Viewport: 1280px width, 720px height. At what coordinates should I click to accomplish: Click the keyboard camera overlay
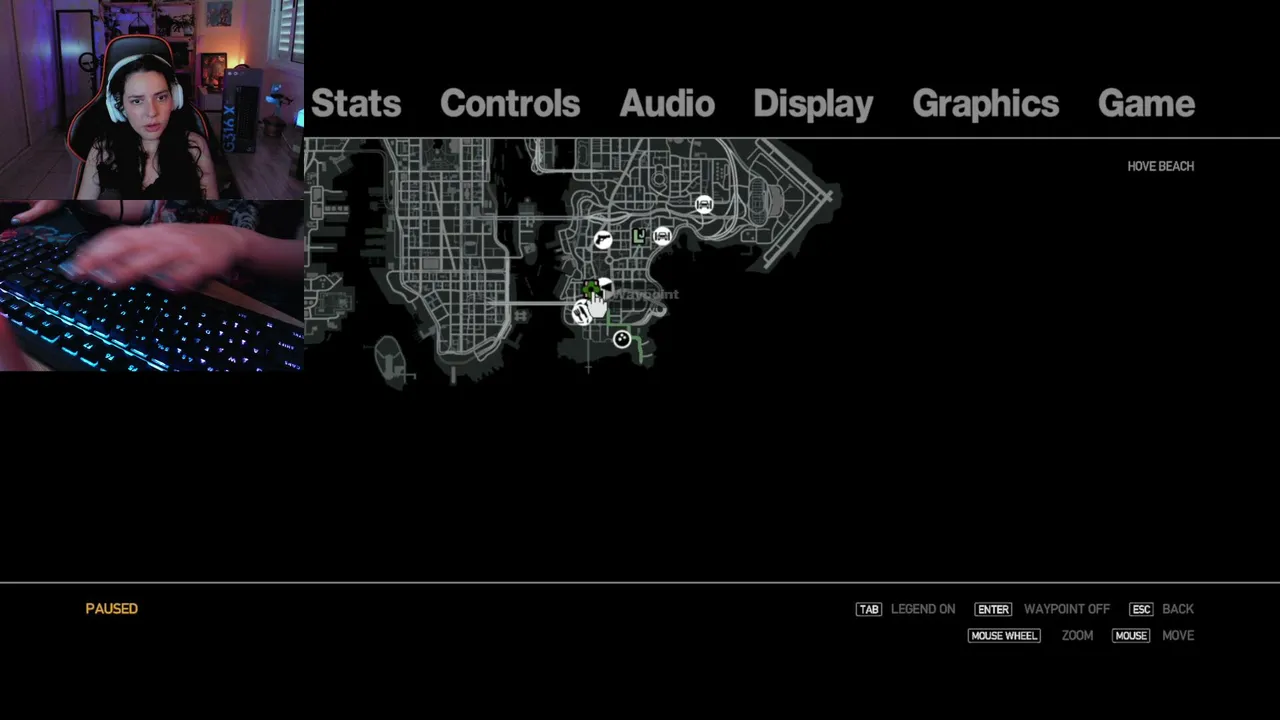[152, 286]
